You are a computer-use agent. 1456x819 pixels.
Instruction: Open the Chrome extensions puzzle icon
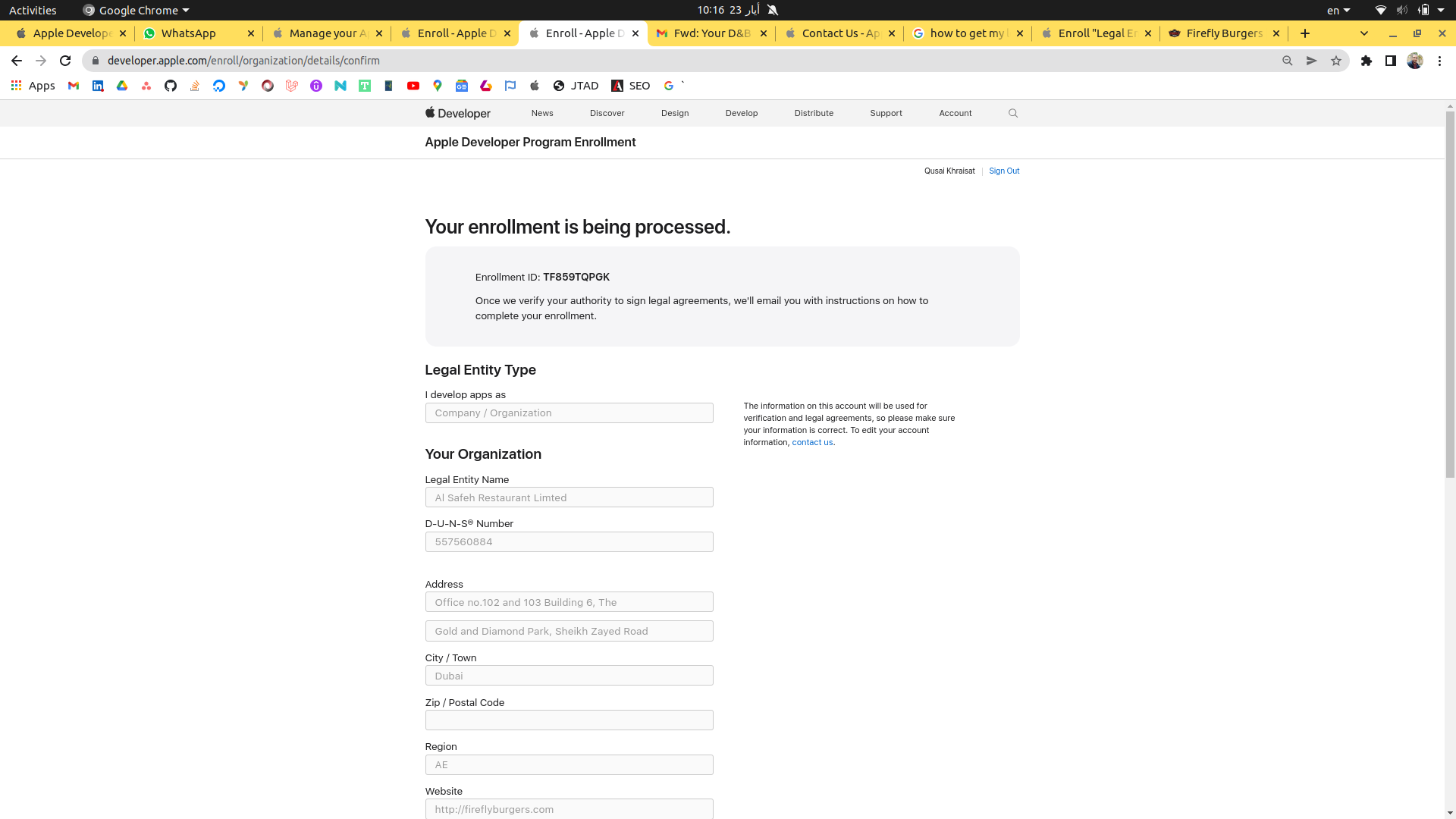tap(1367, 61)
